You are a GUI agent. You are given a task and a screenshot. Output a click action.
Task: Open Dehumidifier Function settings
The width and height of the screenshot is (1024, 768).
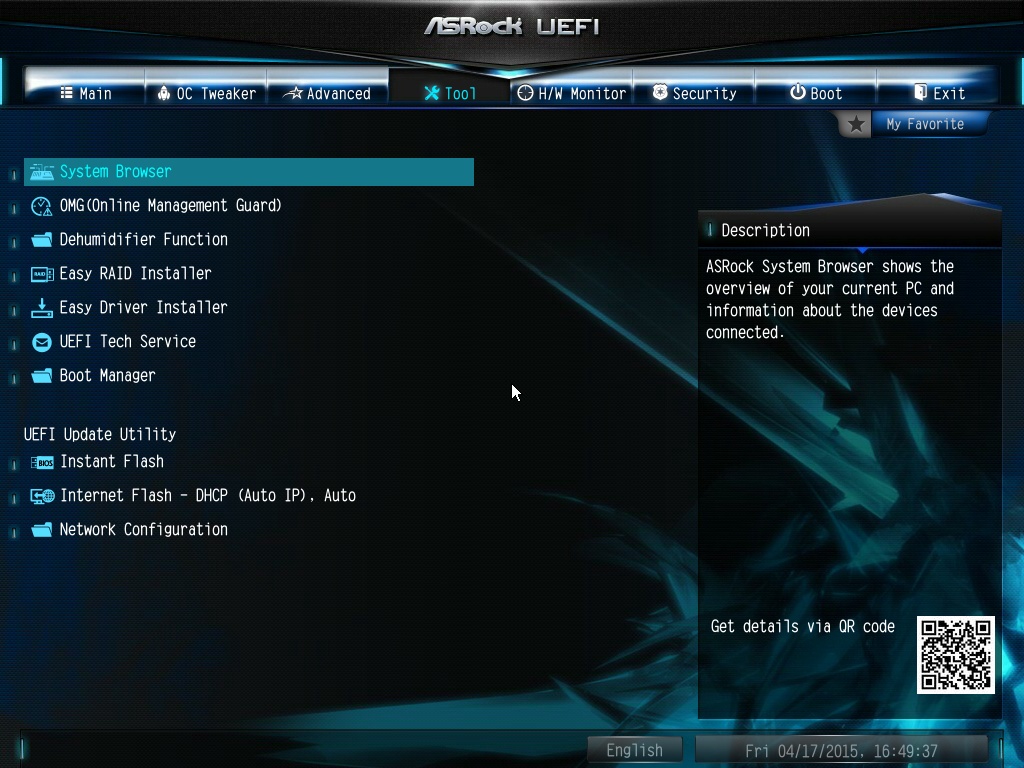point(144,240)
